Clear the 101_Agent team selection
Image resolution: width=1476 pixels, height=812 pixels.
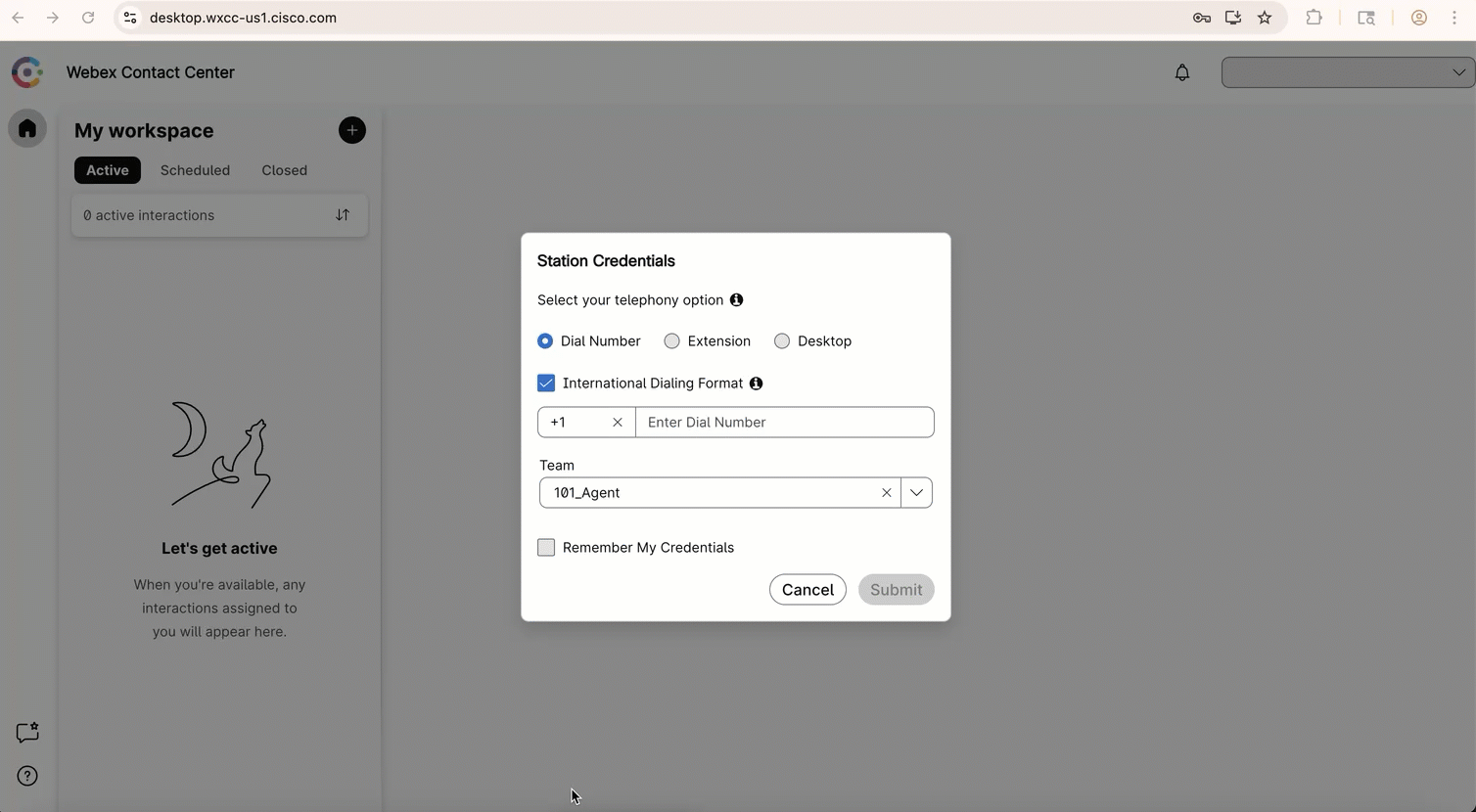pos(886,493)
